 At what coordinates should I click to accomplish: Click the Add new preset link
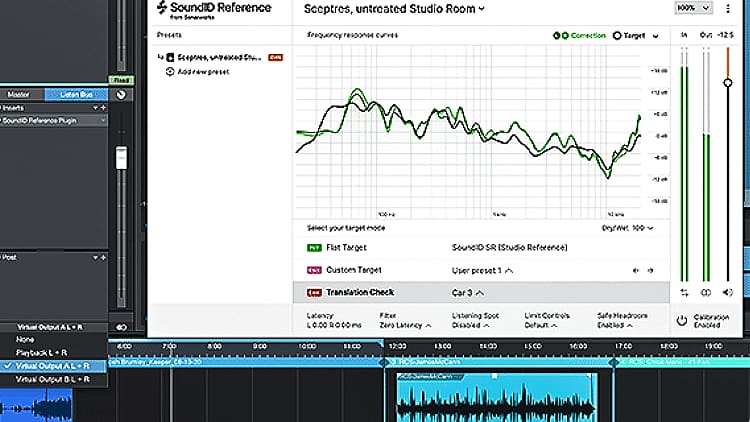pyautogui.click(x=203, y=72)
